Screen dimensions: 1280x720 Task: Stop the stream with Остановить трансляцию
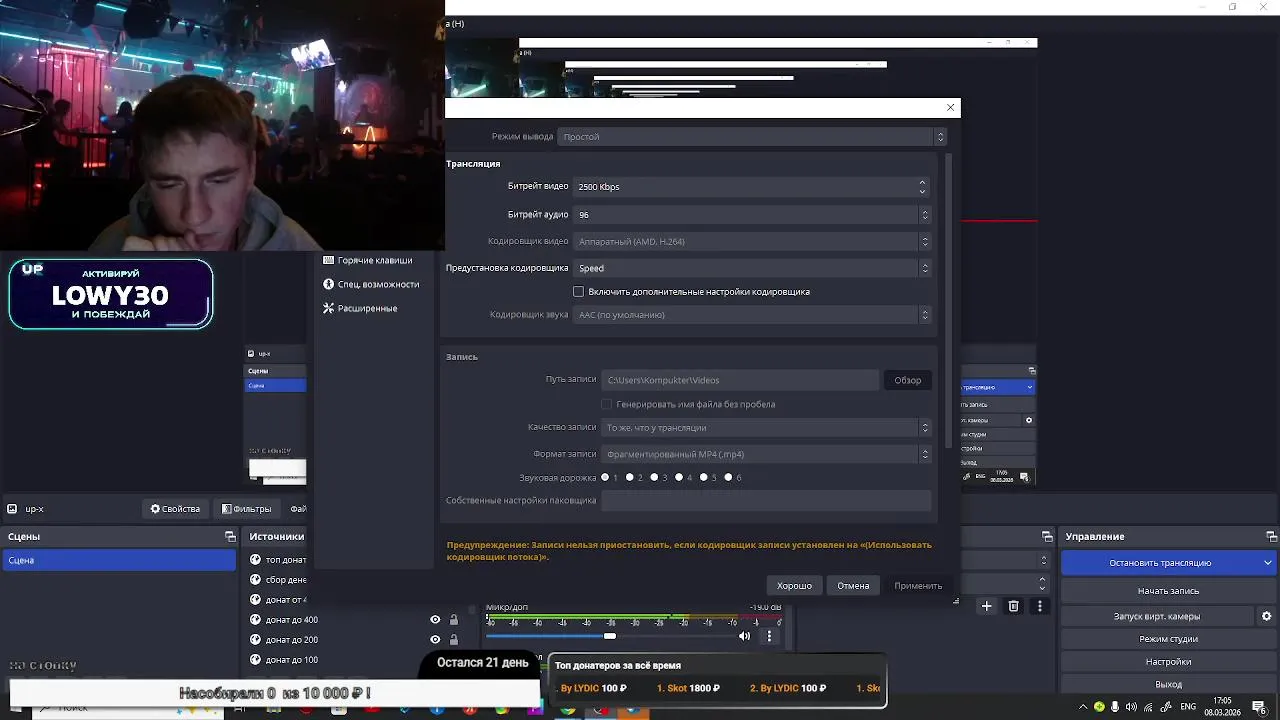pos(1160,563)
